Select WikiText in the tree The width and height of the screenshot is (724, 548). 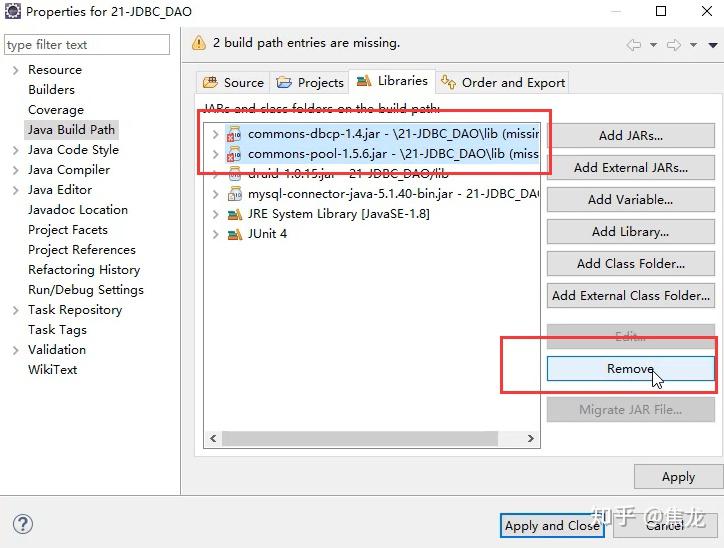coord(52,370)
